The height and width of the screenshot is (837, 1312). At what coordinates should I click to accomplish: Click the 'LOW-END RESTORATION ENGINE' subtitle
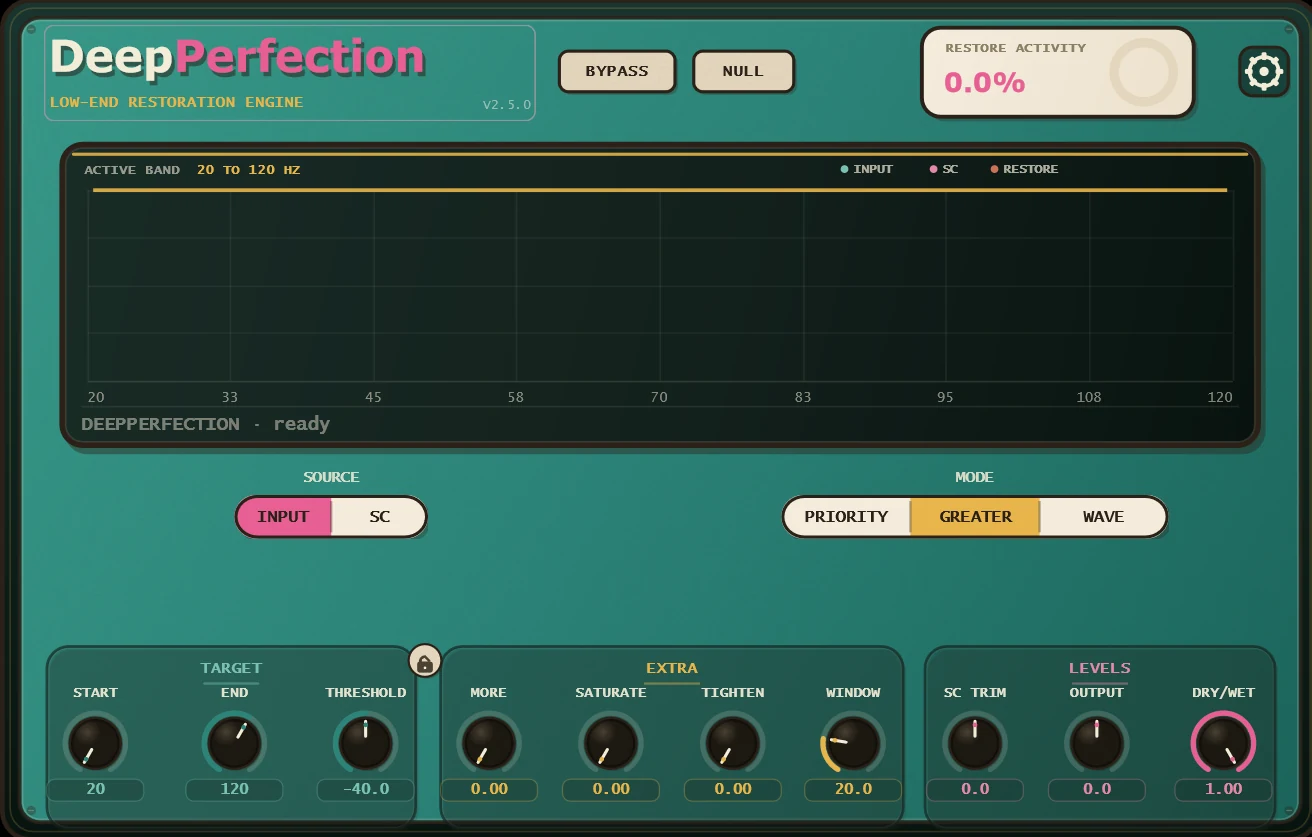tap(176, 102)
